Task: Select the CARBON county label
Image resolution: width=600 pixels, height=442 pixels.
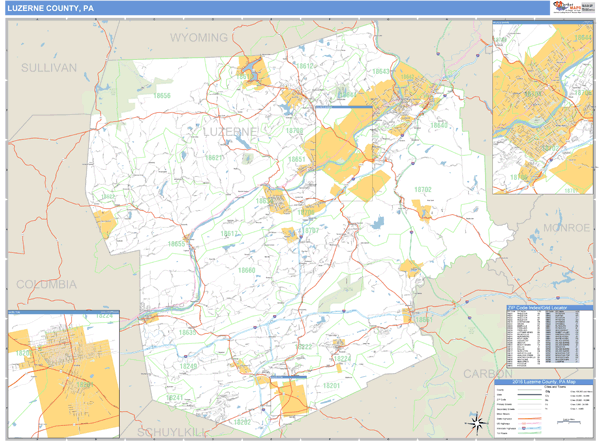Action: click(x=488, y=373)
